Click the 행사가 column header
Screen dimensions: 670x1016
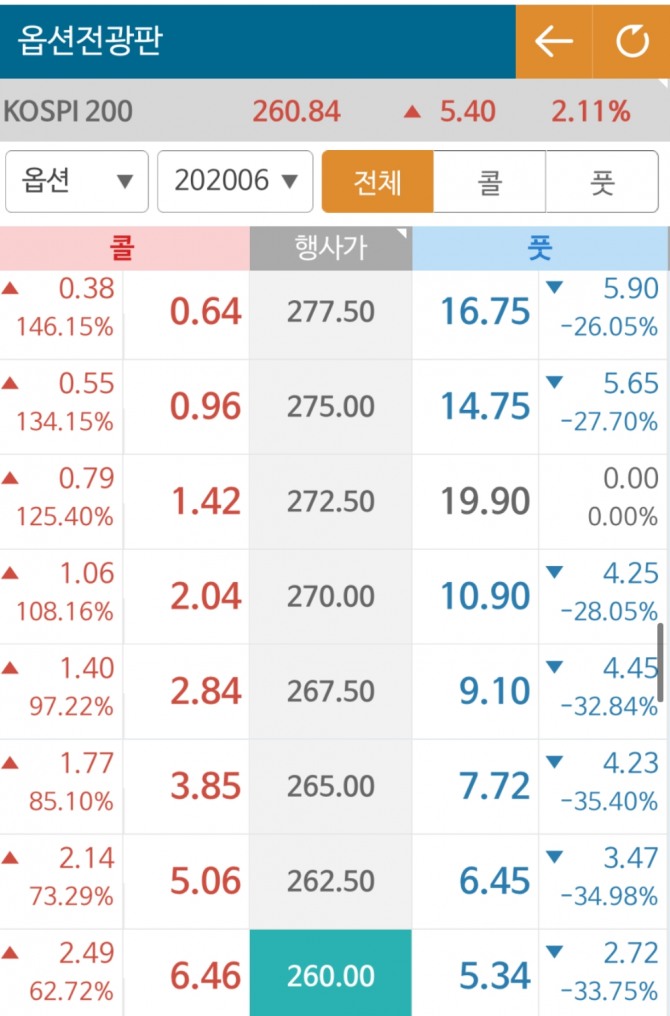(330, 249)
